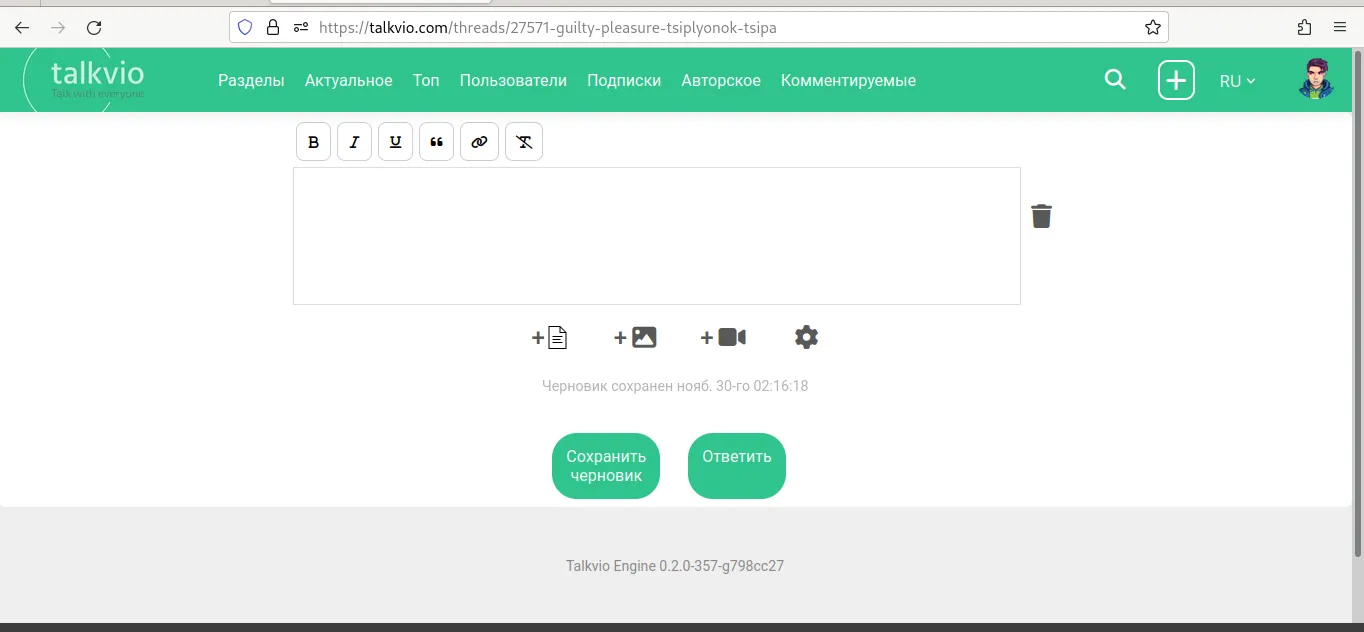Reload the page in the browser
This screenshot has width=1364, height=632.
coord(94,28)
